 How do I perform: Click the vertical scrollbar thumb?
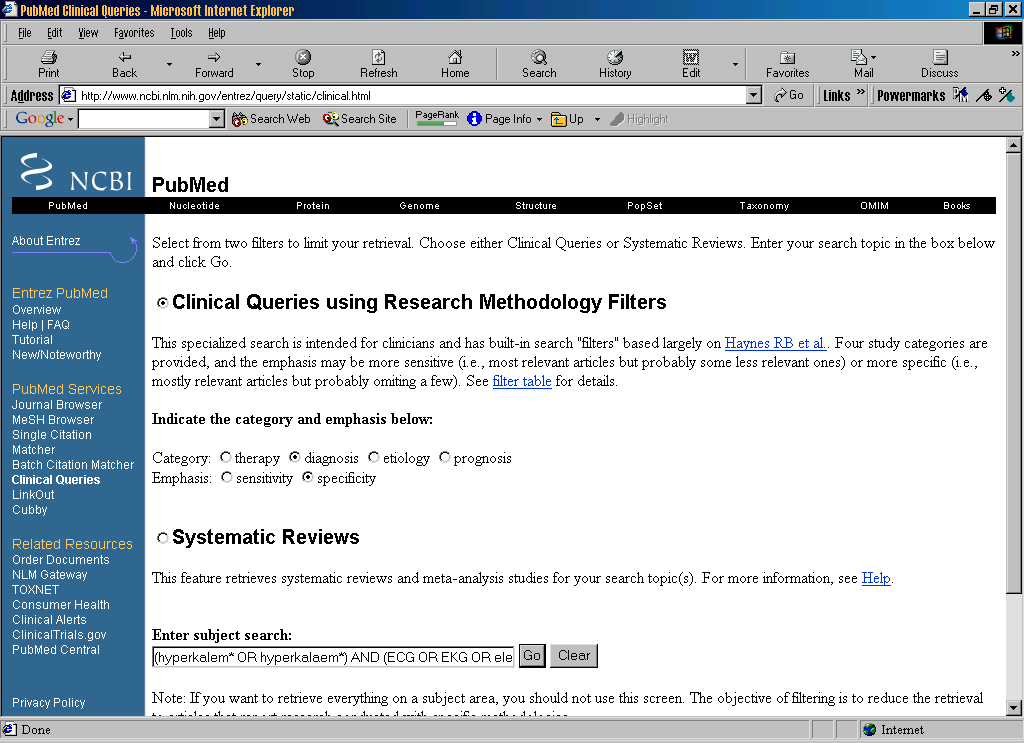pyautogui.click(x=1014, y=373)
